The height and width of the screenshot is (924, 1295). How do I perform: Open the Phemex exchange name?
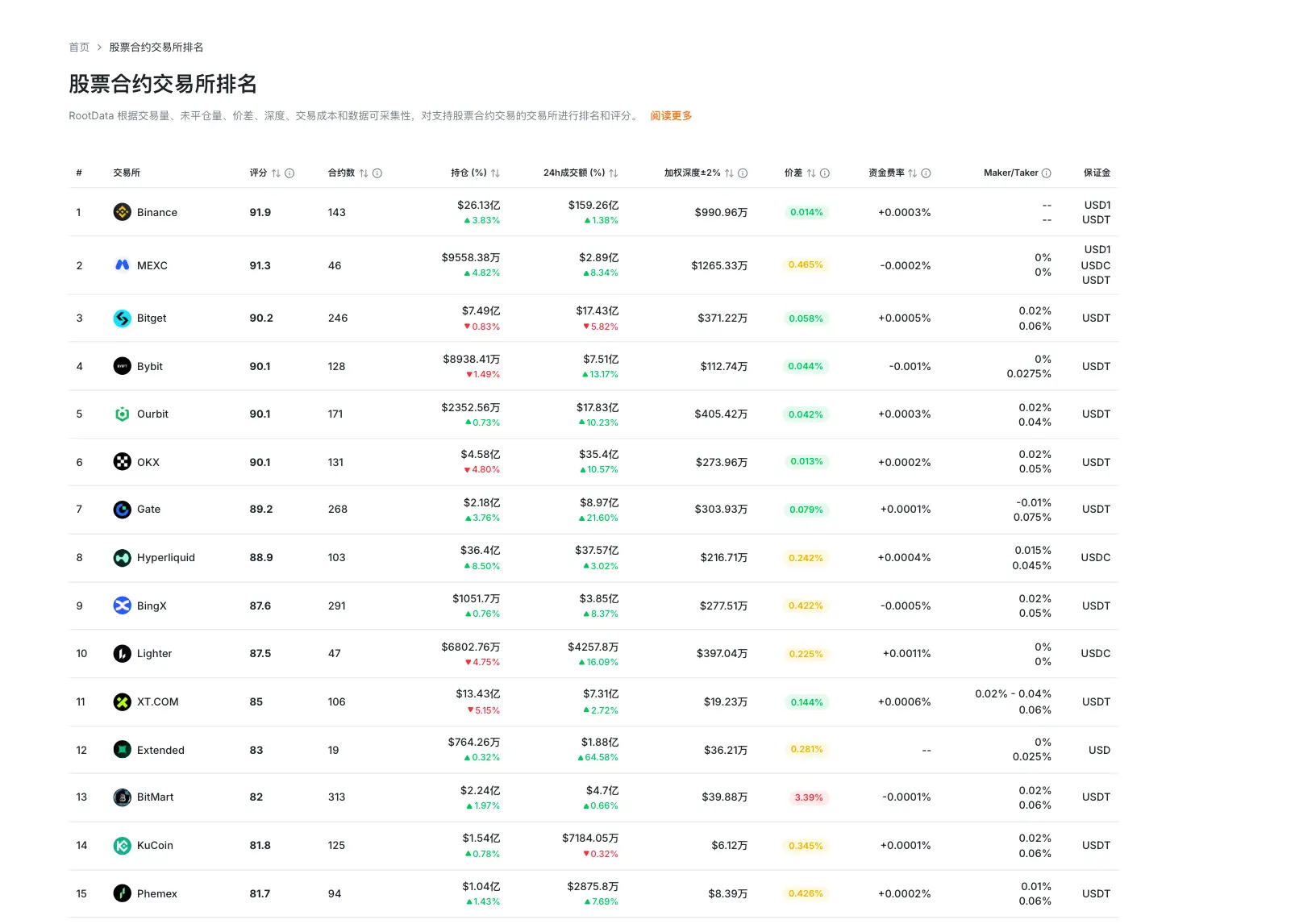coord(157,894)
